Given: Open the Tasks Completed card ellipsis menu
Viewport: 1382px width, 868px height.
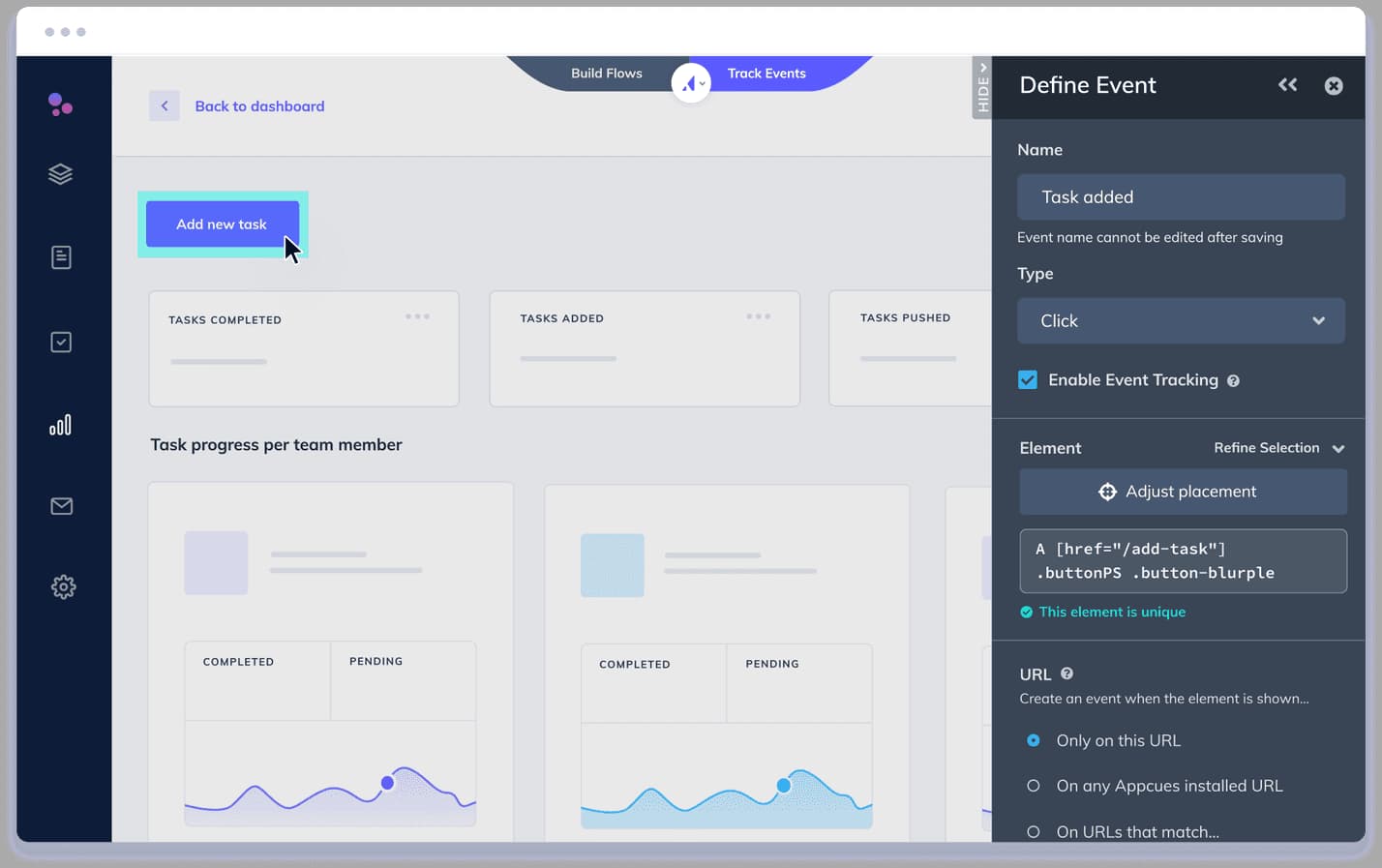Looking at the screenshot, I should [418, 315].
